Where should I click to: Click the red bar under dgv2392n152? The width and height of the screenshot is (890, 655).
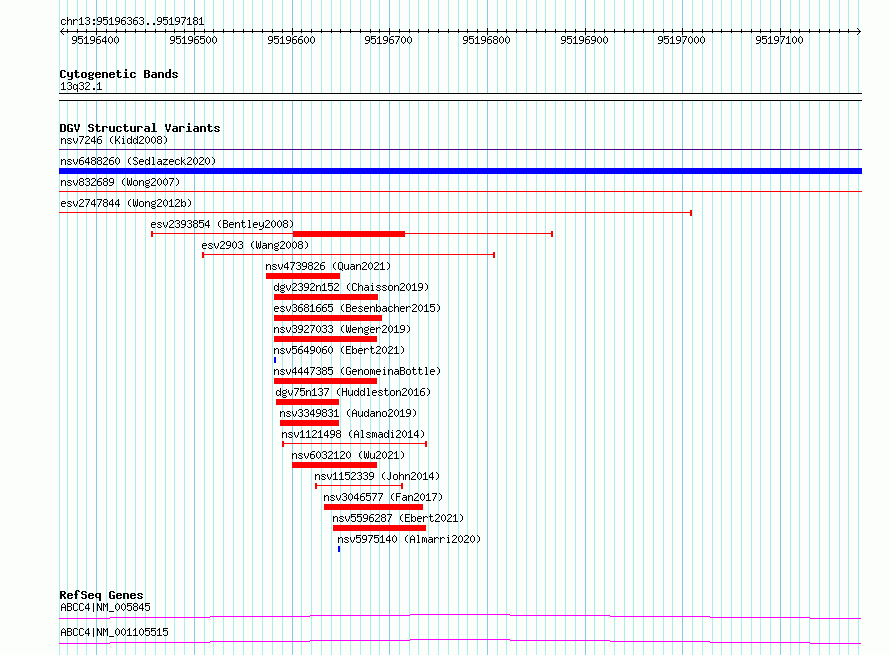[326, 297]
